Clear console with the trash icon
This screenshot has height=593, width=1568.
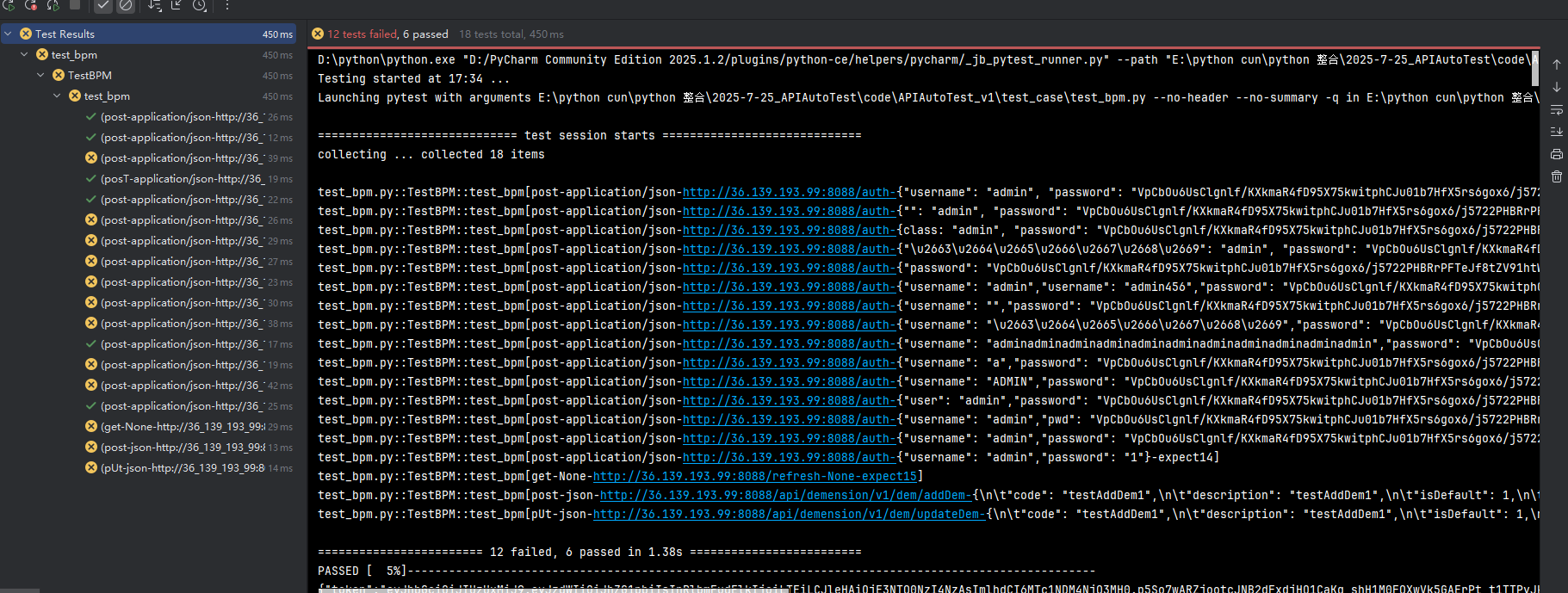tap(1557, 176)
